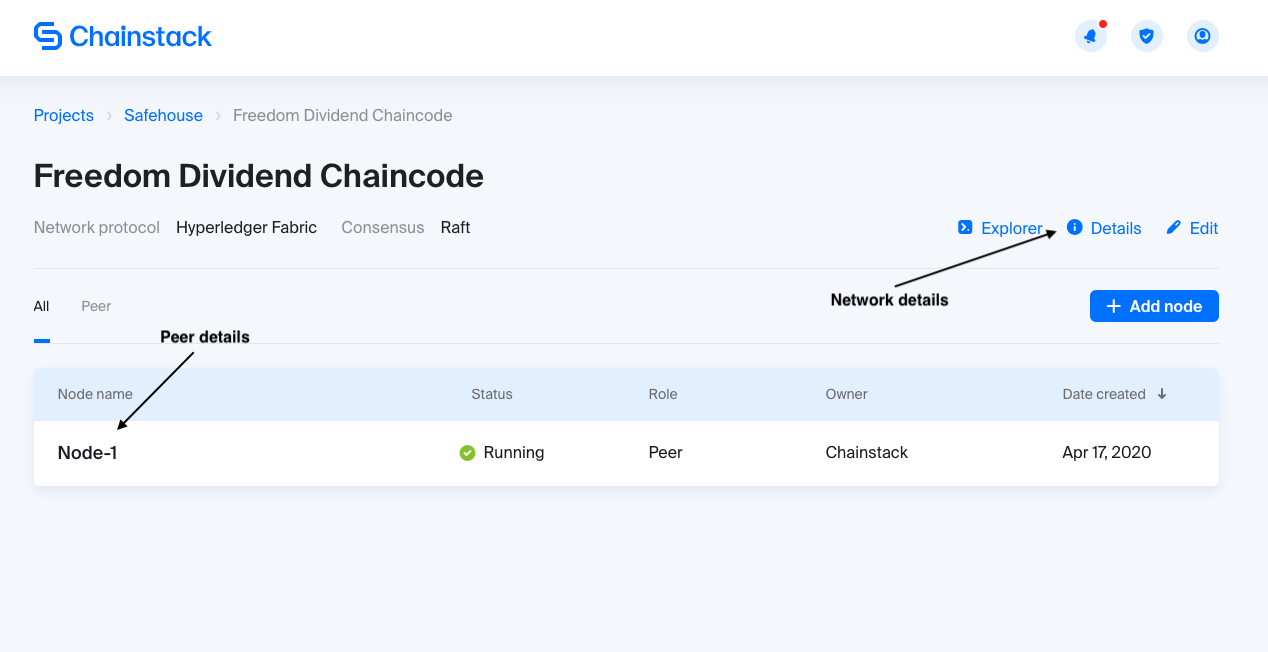
Task: Click the Details info icon
Action: tap(1075, 227)
